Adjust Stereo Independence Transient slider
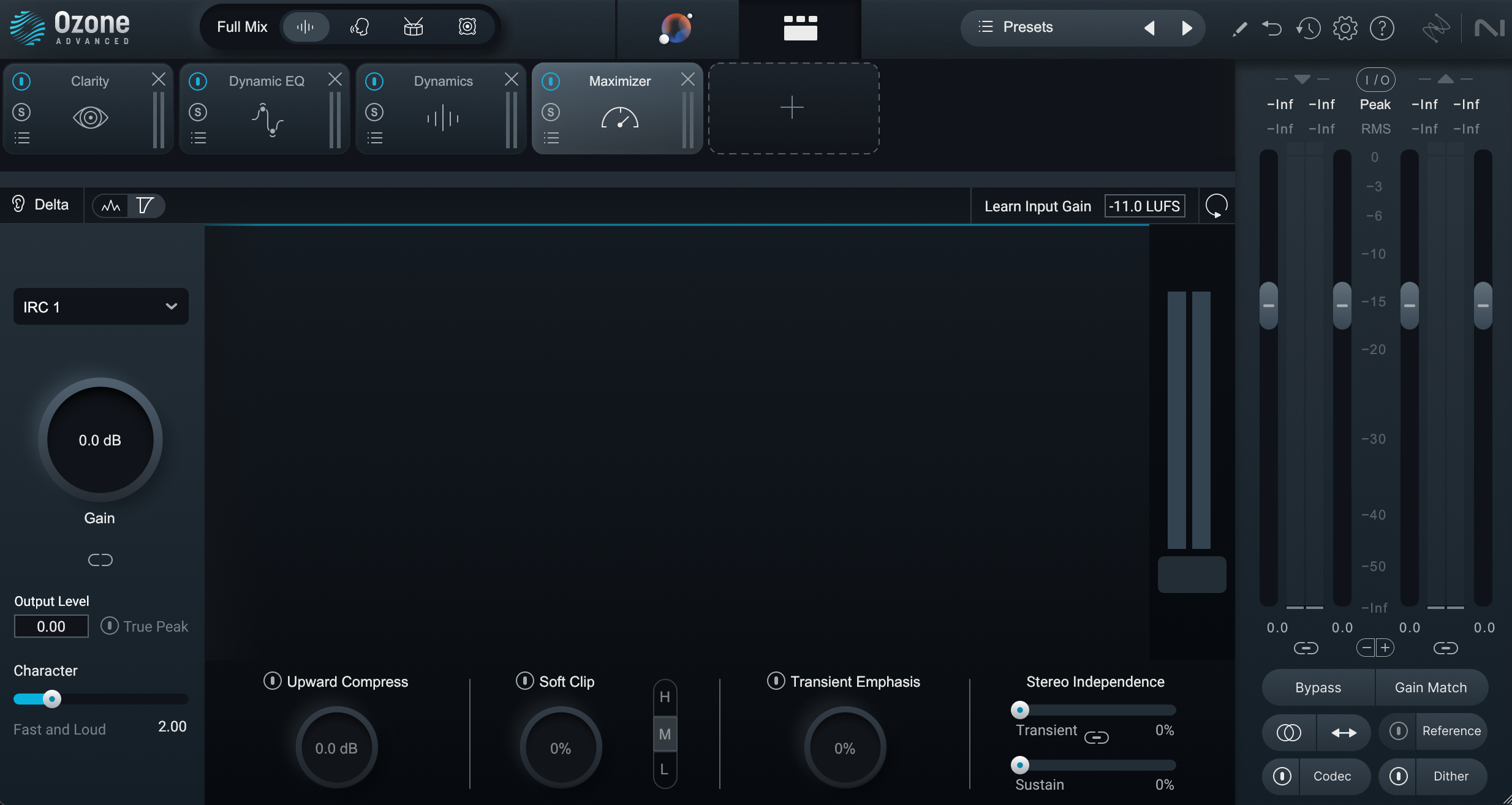Image resolution: width=1512 pixels, height=805 pixels. (x=1094, y=711)
